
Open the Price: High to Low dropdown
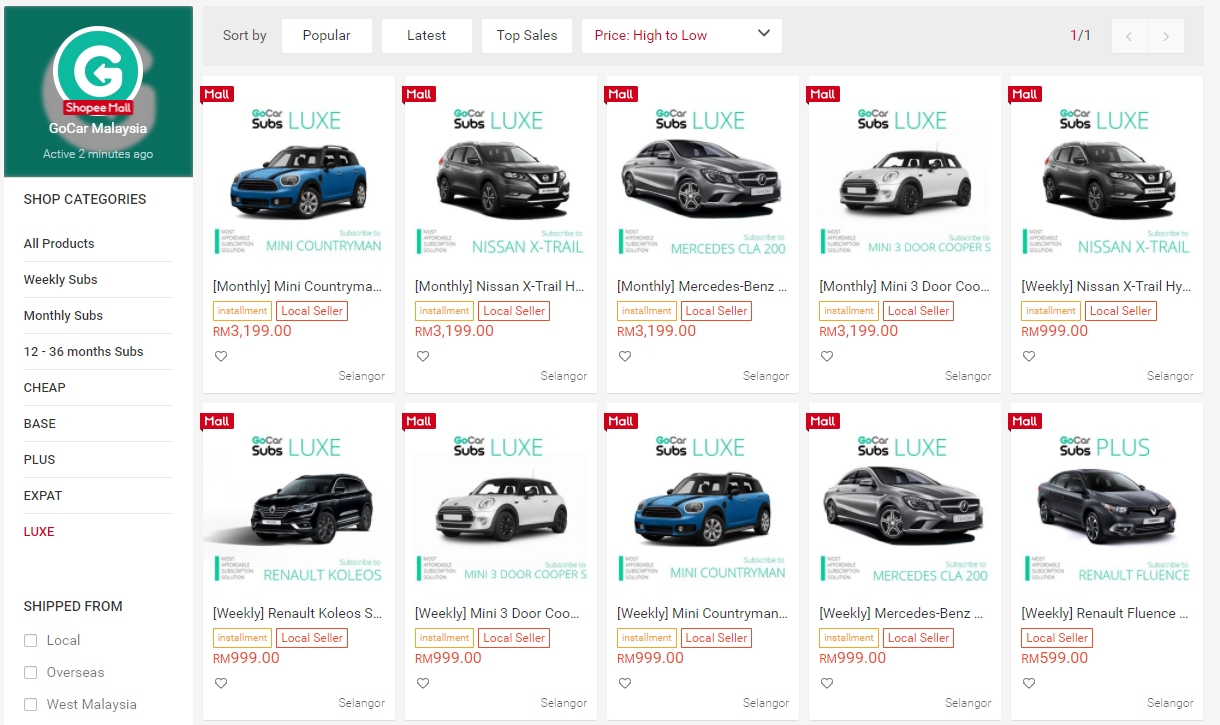681,36
